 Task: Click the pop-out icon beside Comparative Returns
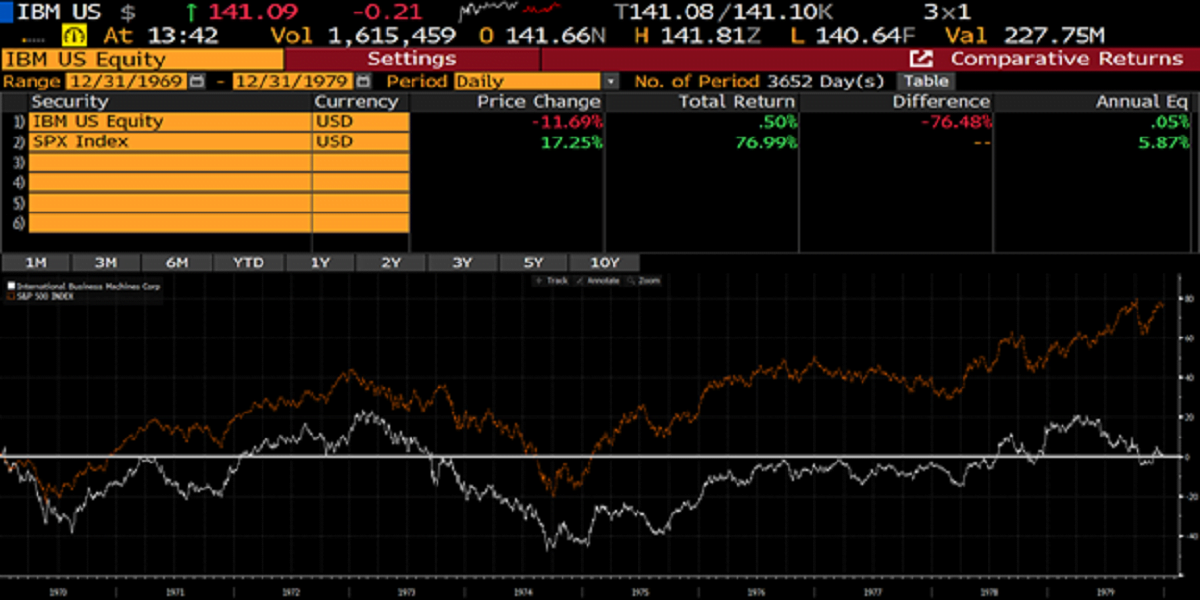pyautogui.click(x=921, y=59)
